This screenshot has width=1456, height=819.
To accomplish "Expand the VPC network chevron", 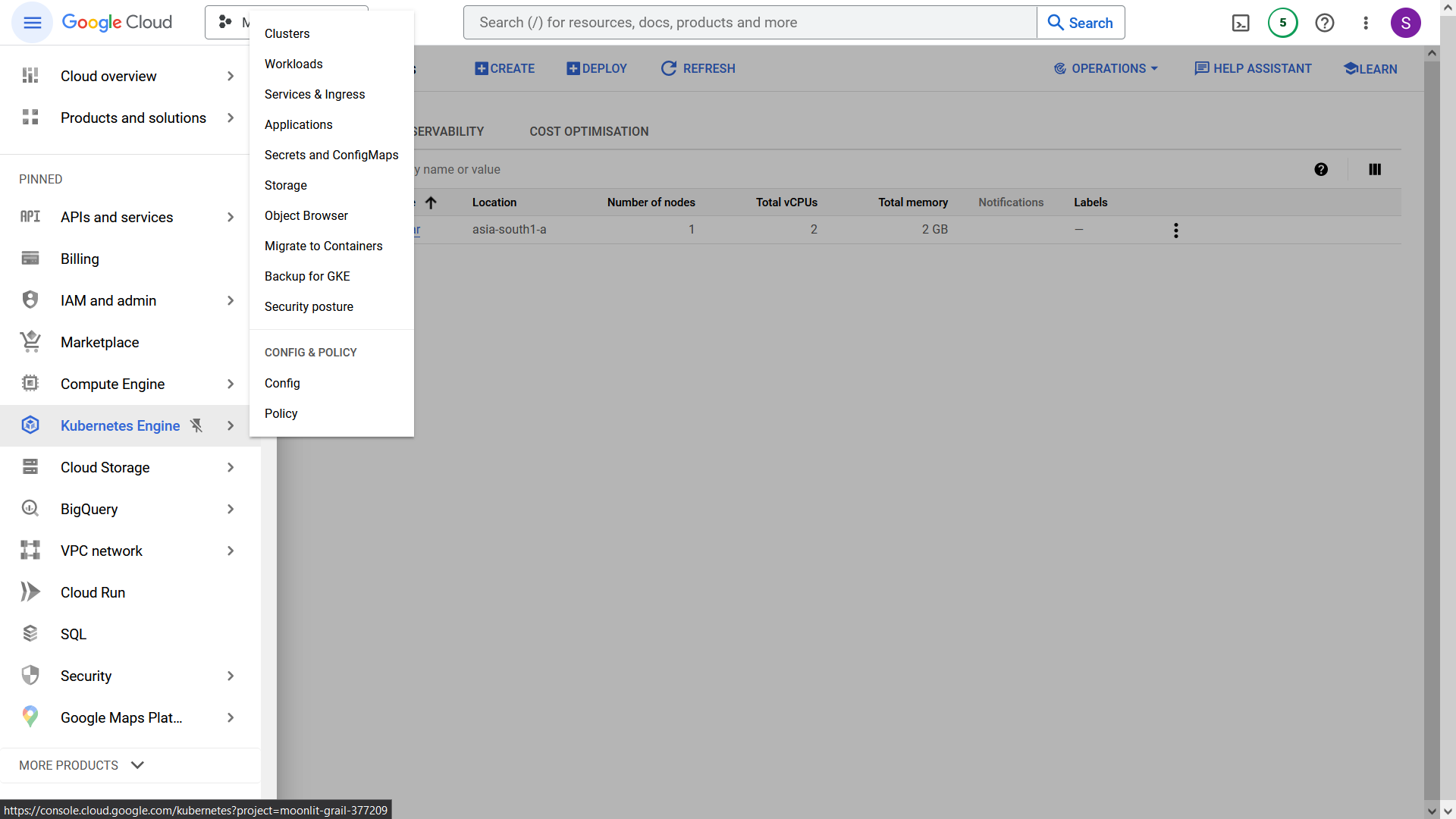I will 231,551.
